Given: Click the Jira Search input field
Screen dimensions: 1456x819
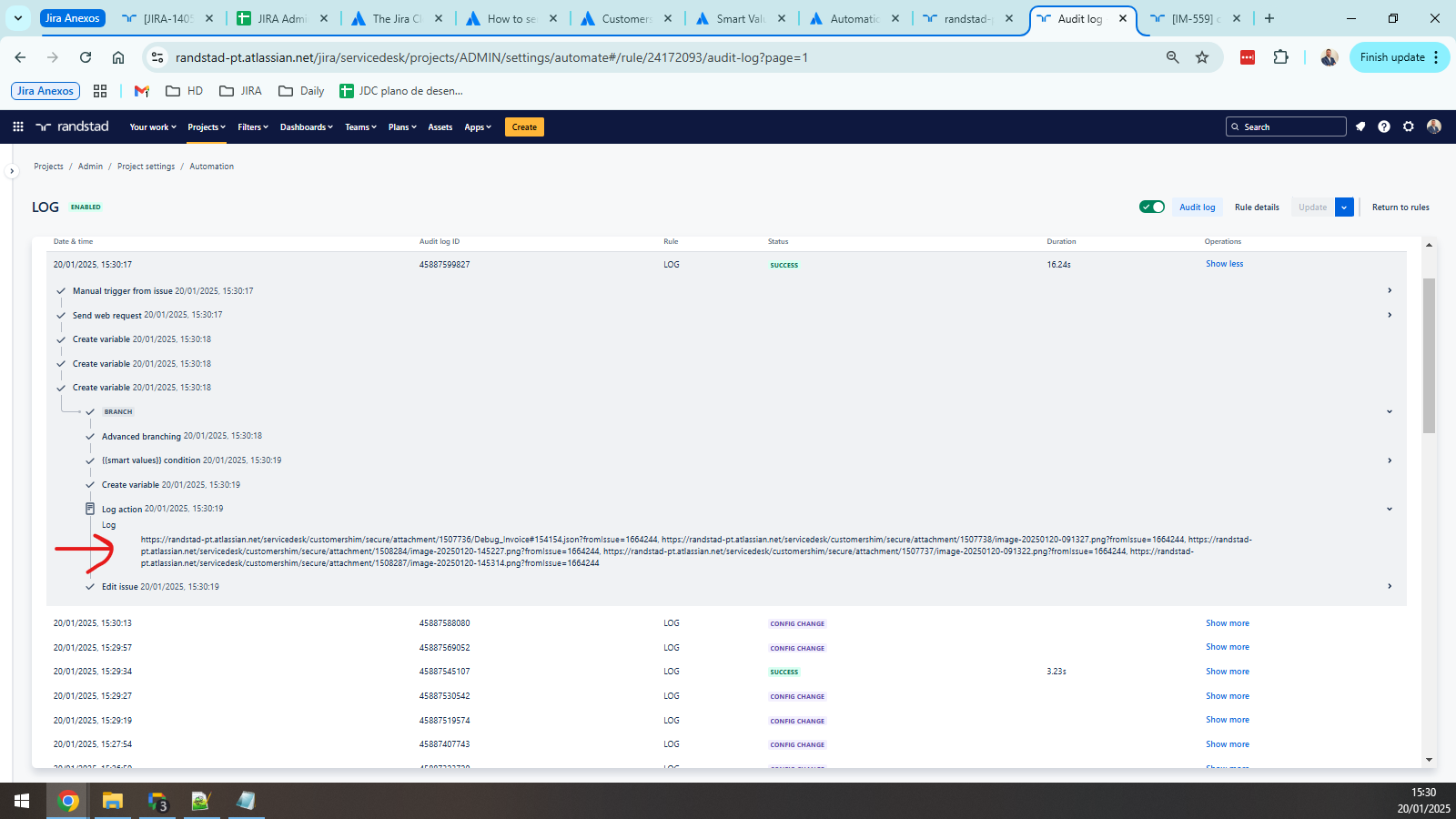Looking at the screenshot, I should click(1286, 126).
